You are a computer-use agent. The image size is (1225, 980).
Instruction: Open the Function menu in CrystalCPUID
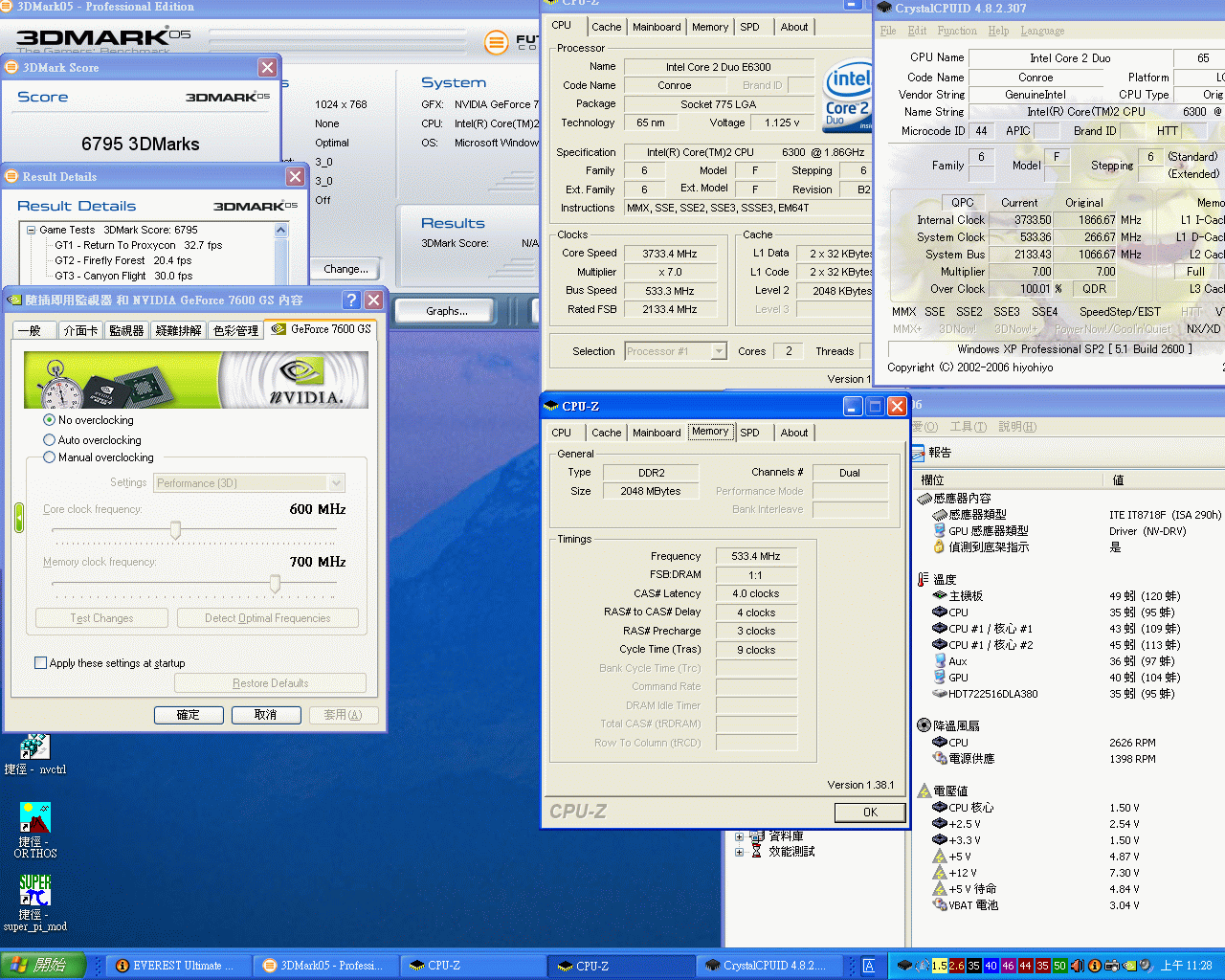[x=957, y=31]
